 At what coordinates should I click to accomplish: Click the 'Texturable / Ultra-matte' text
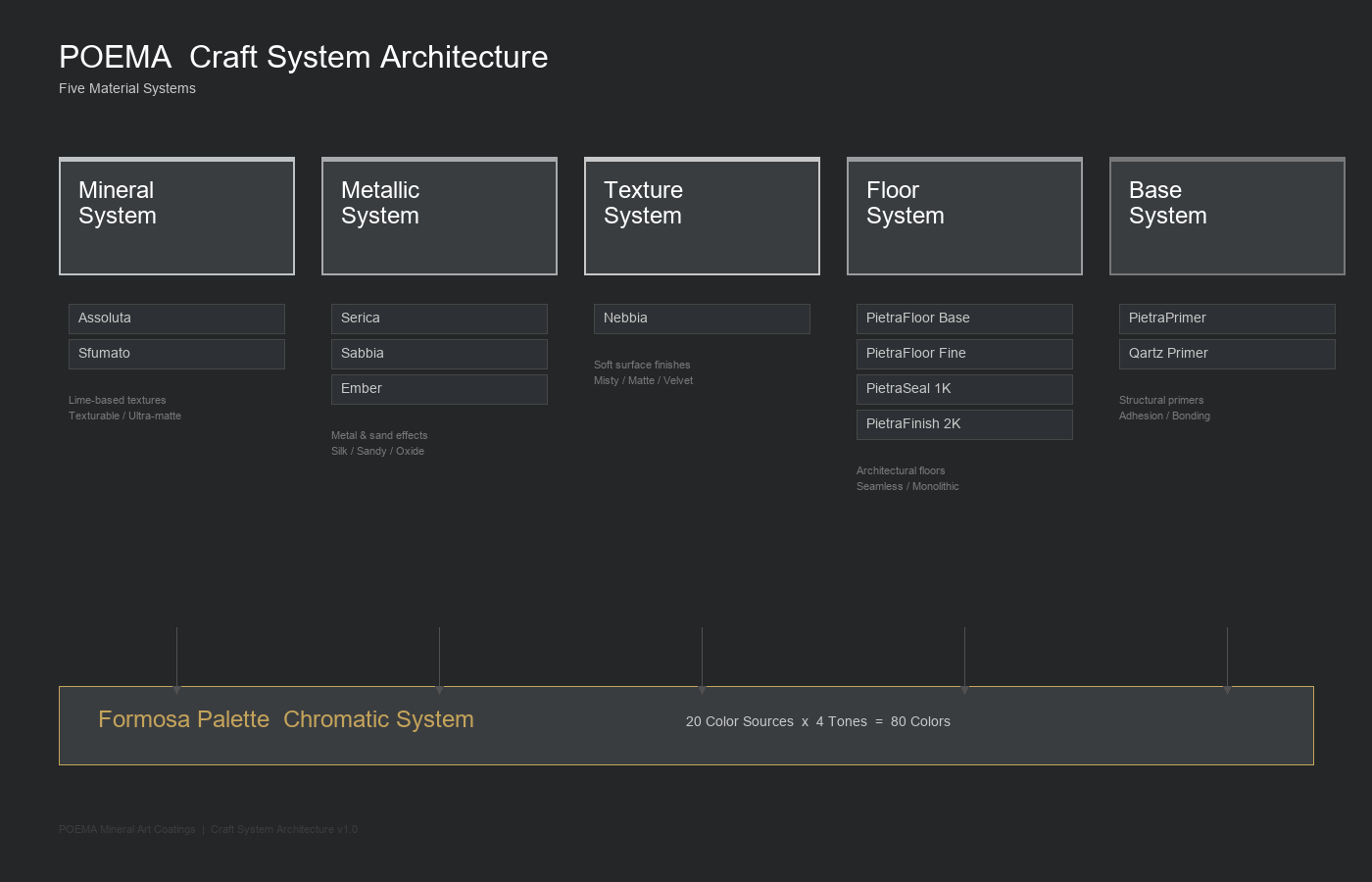124,416
